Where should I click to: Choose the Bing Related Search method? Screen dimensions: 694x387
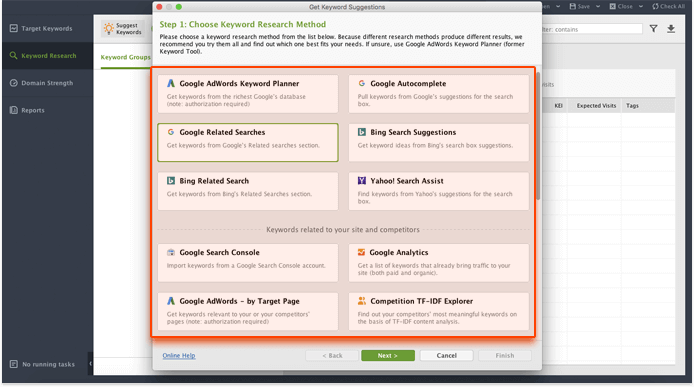pyautogui.click(x=248, y=191)
